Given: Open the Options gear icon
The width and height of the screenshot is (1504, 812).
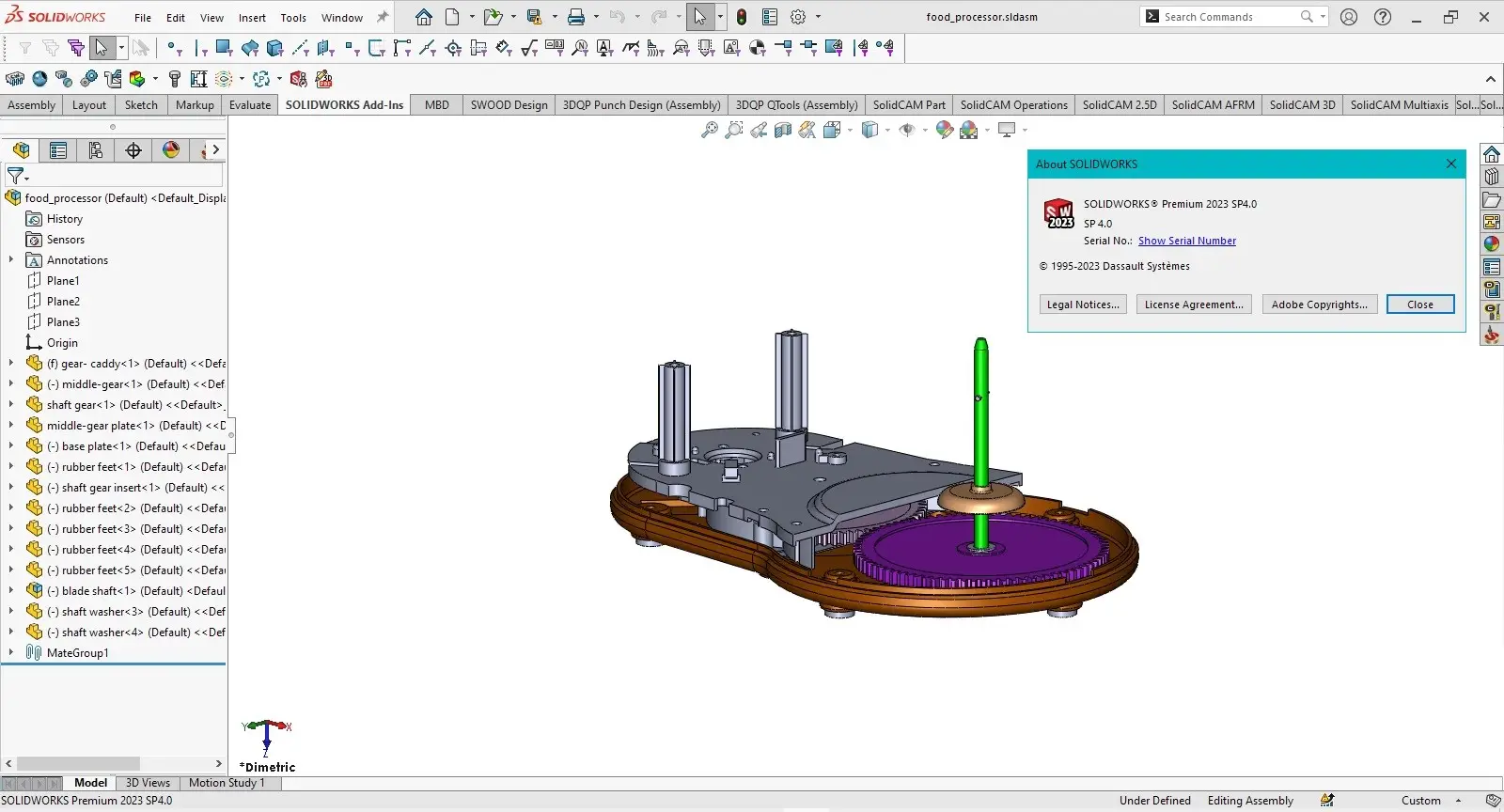Looking at the screenshot, I should click(x=798, y=17).
